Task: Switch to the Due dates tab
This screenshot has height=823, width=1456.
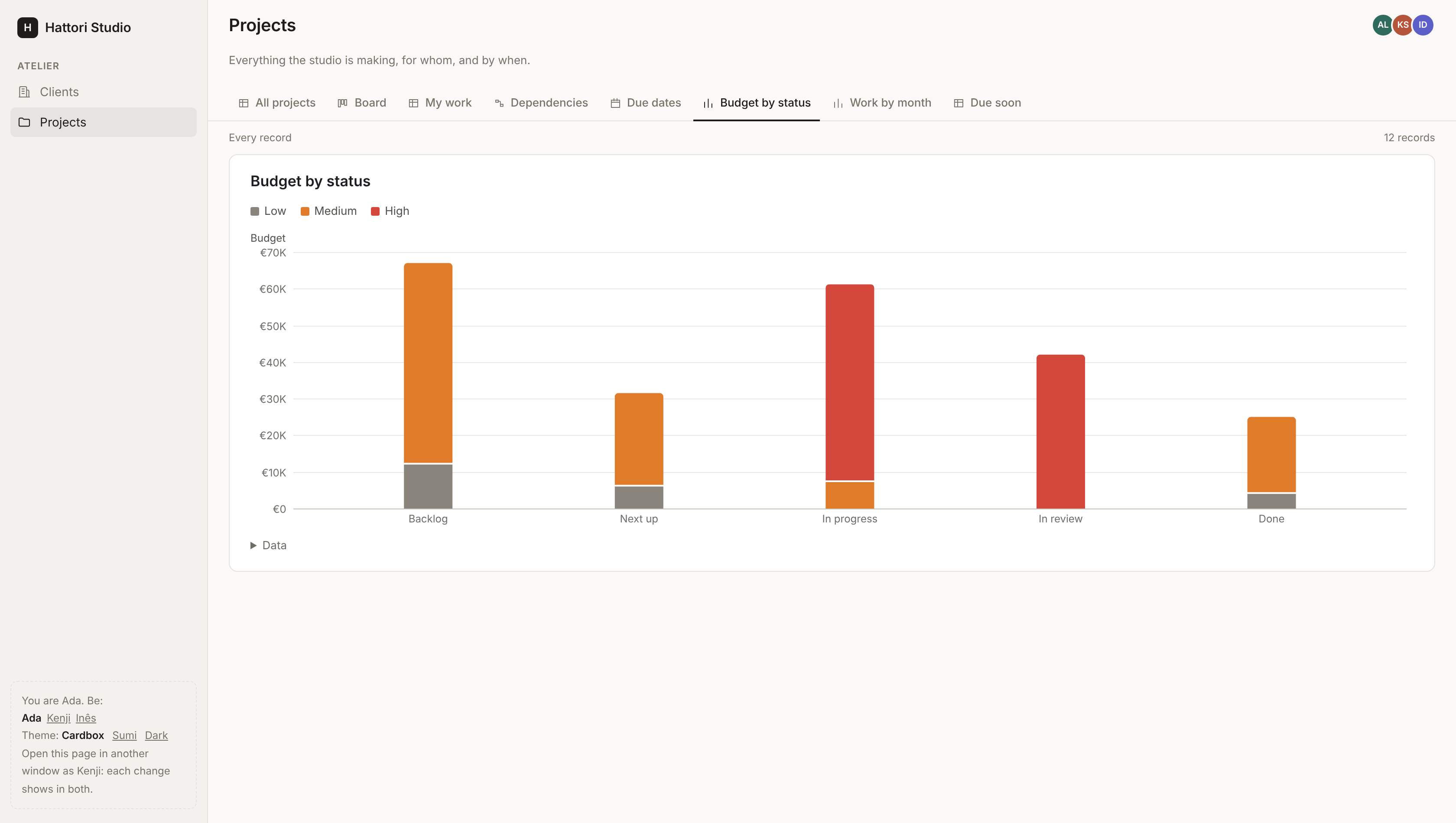Action: pyautogui.click(x=646, y=103)
